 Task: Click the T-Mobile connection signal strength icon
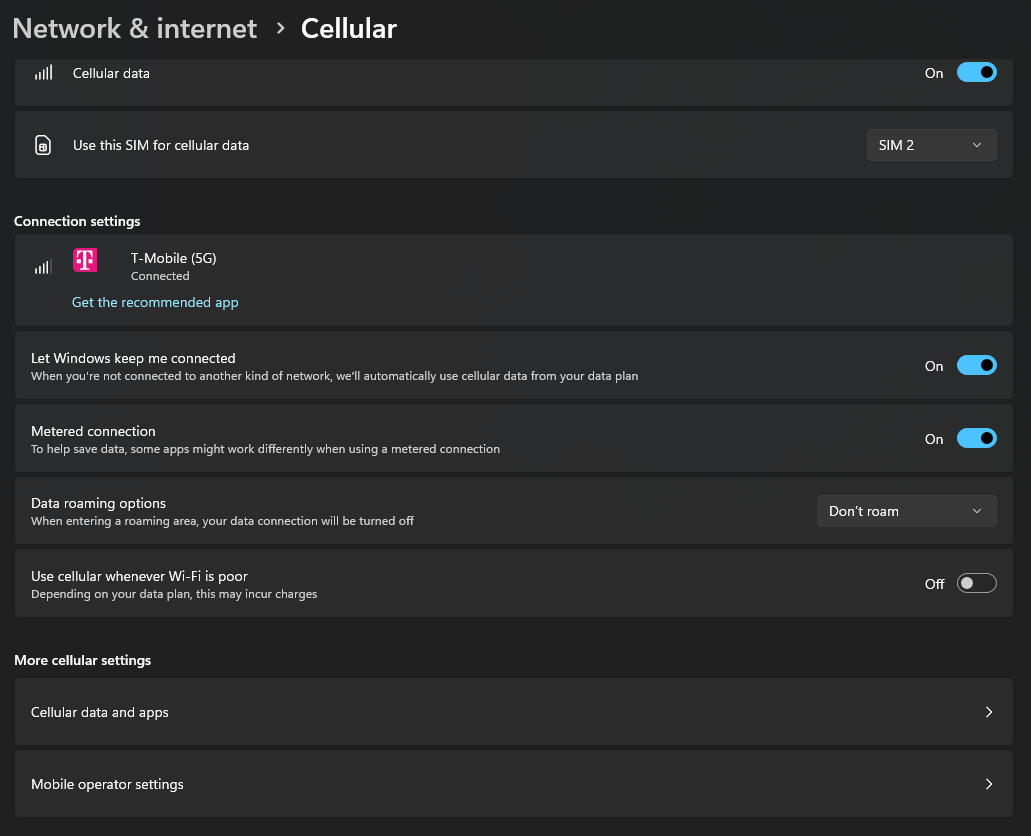tap(43, 267)
